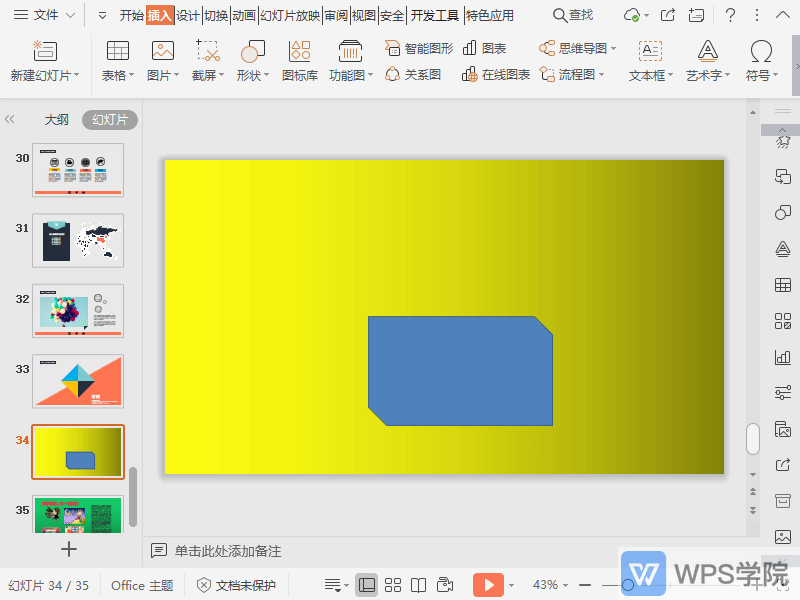Switch to slide sorter view
The height and width of the screenshot is (600, 800).
click(x=393, y=585)
